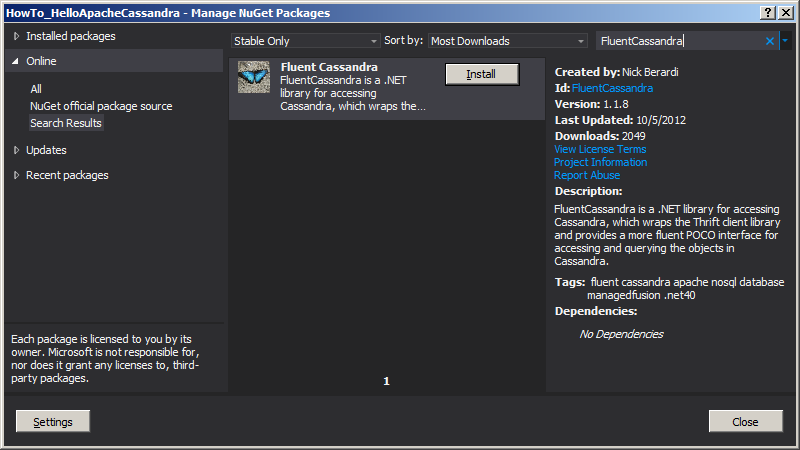The height and width of the screenshot is (450, 800).
Task: Click in the FluentCassandra search field
Action: tap(678, 41)
